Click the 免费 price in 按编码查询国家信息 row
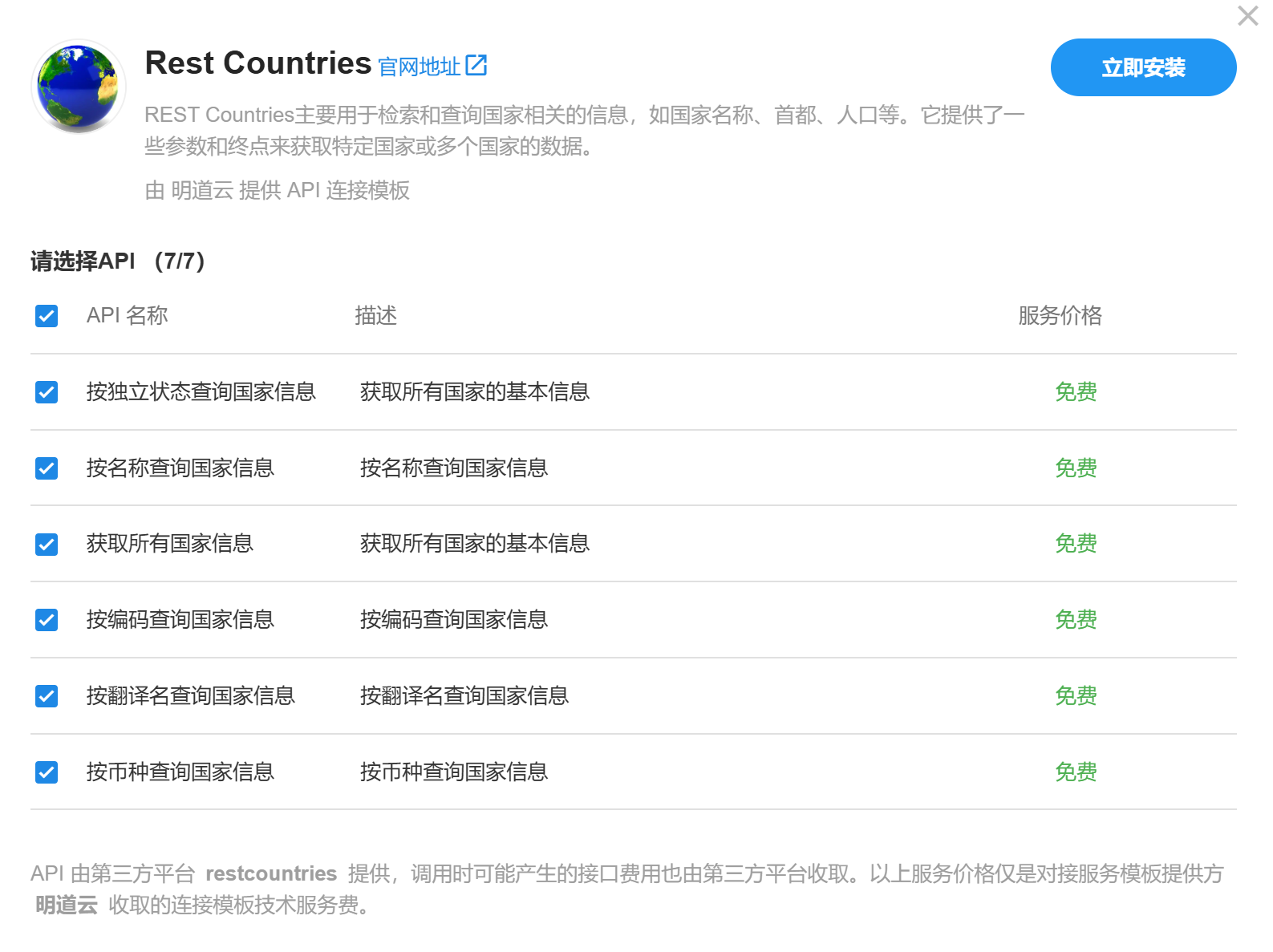The height and width of the screenshot is (952, 1273). (1076, 620)
